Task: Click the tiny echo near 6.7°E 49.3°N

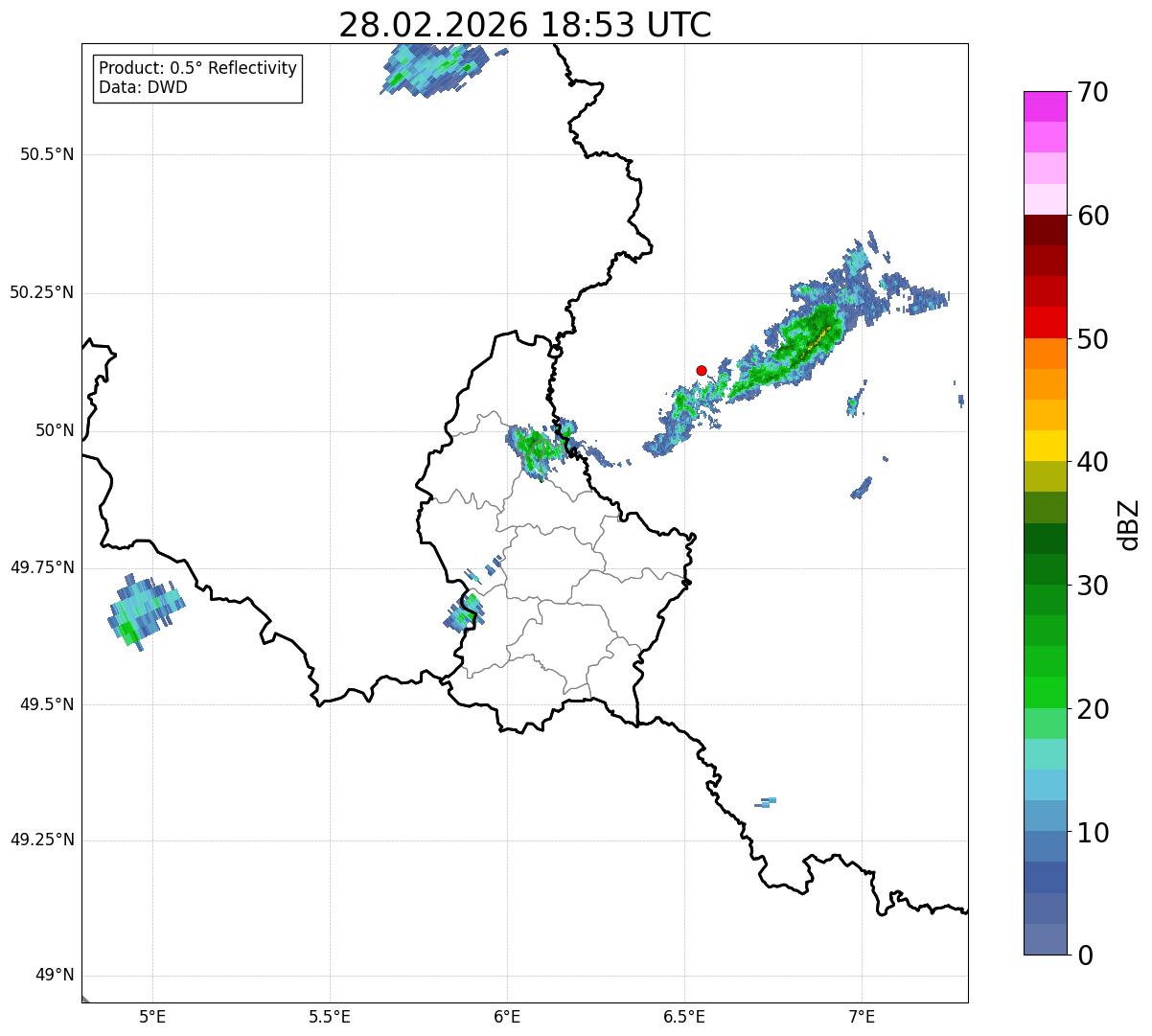Action: click(766, 802)
